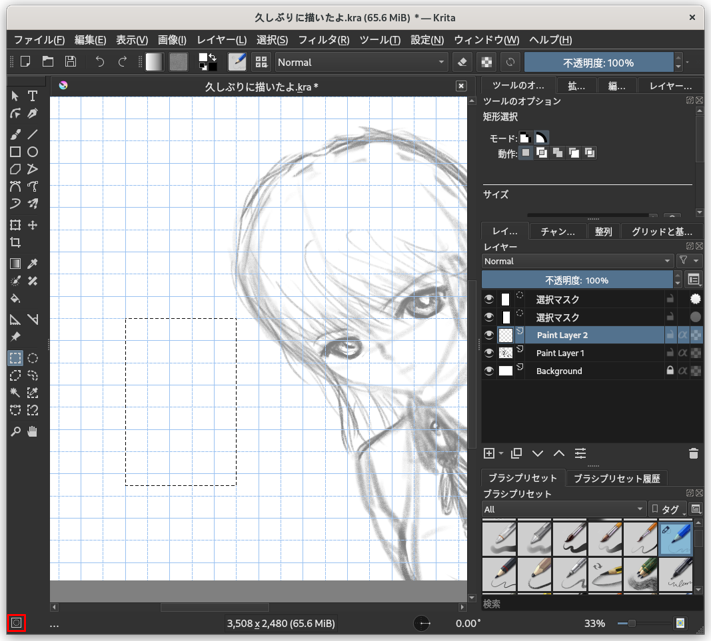Open the foreground/background color swatch selector
711x641 pixels.
pos(208,62)
